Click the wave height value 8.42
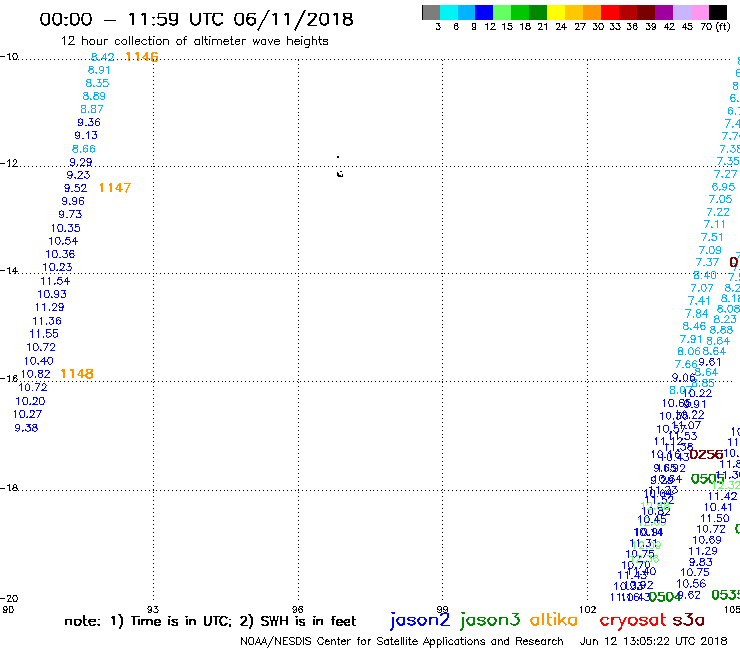This screenshot has width=740, height=650. 102,57
